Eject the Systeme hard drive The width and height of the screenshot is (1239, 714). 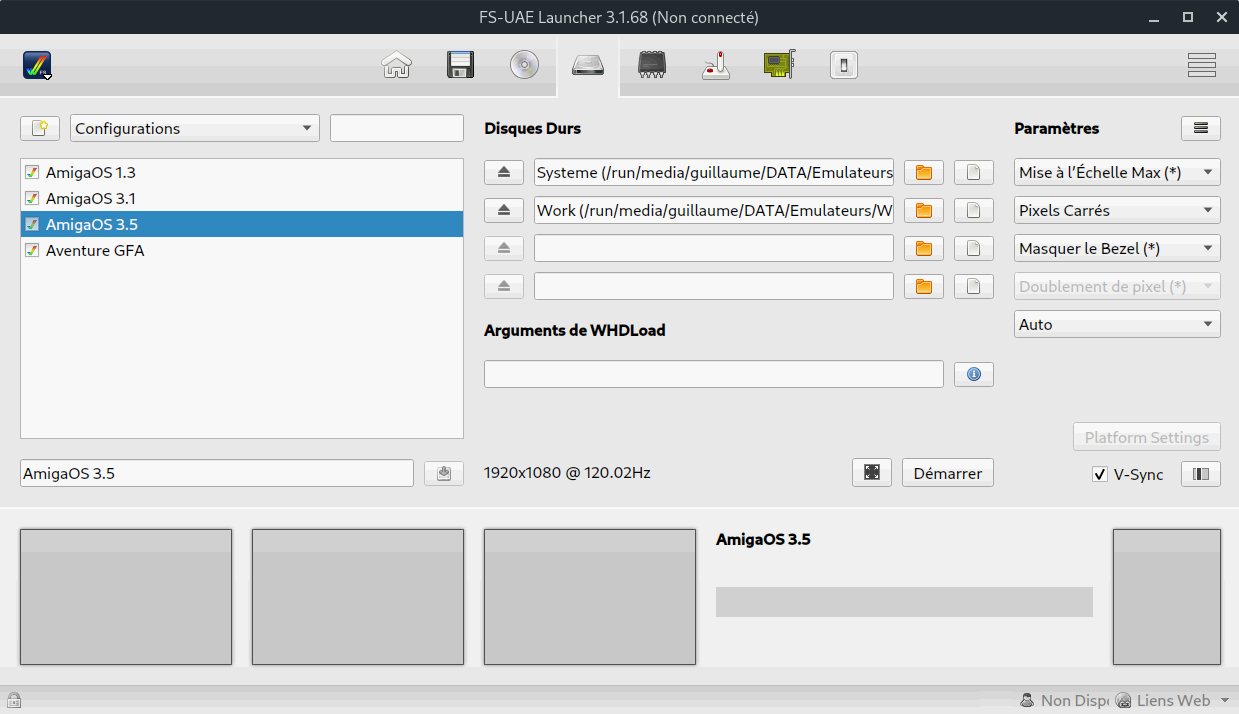pyautogui.click(x=504, y=172)
